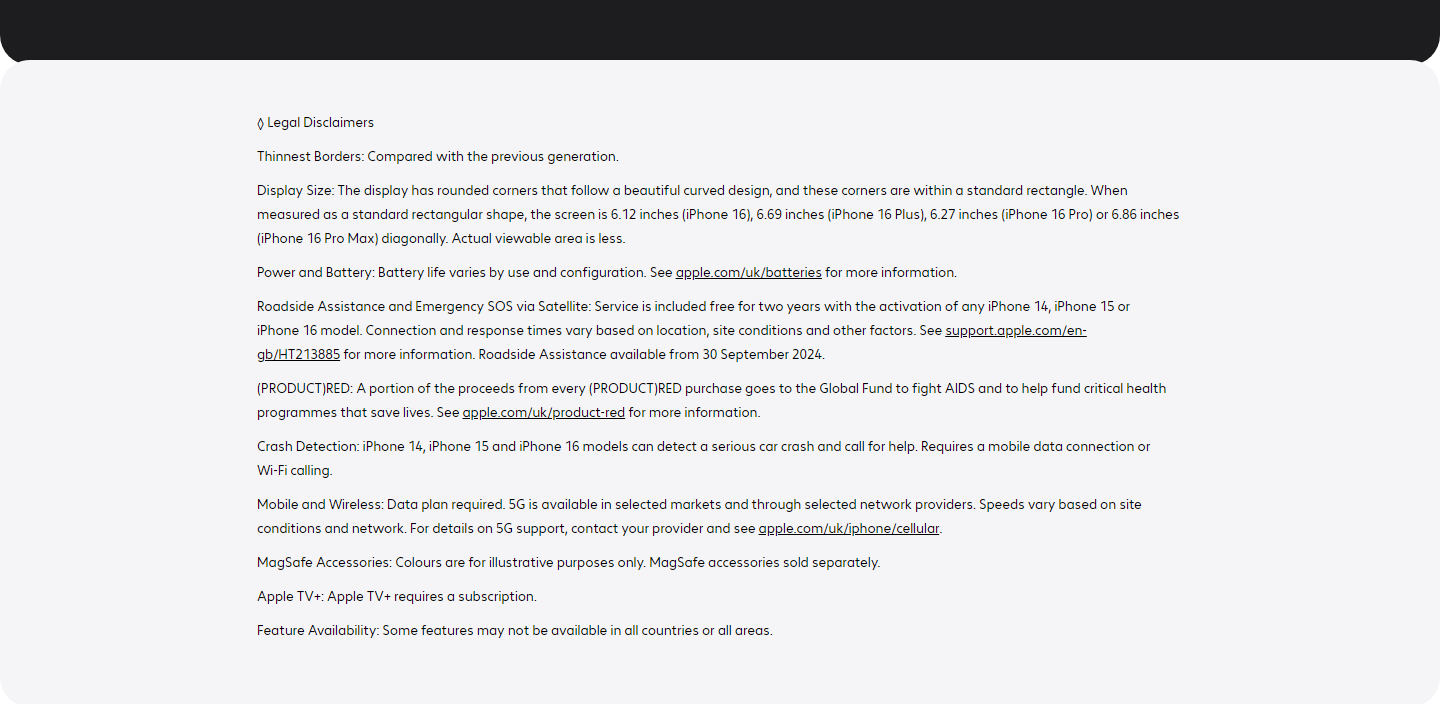
Task: Click the Crash Detection label
Action: 308,446
